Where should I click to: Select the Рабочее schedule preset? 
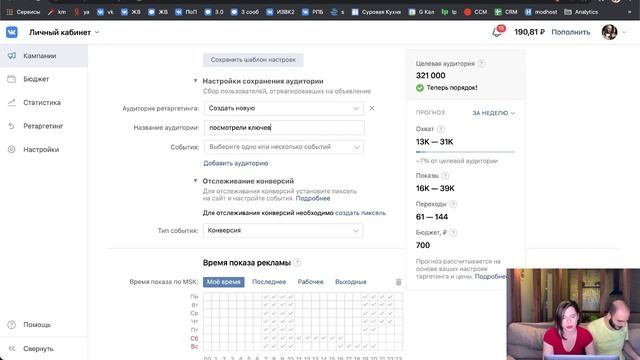(x=310, y=282)
